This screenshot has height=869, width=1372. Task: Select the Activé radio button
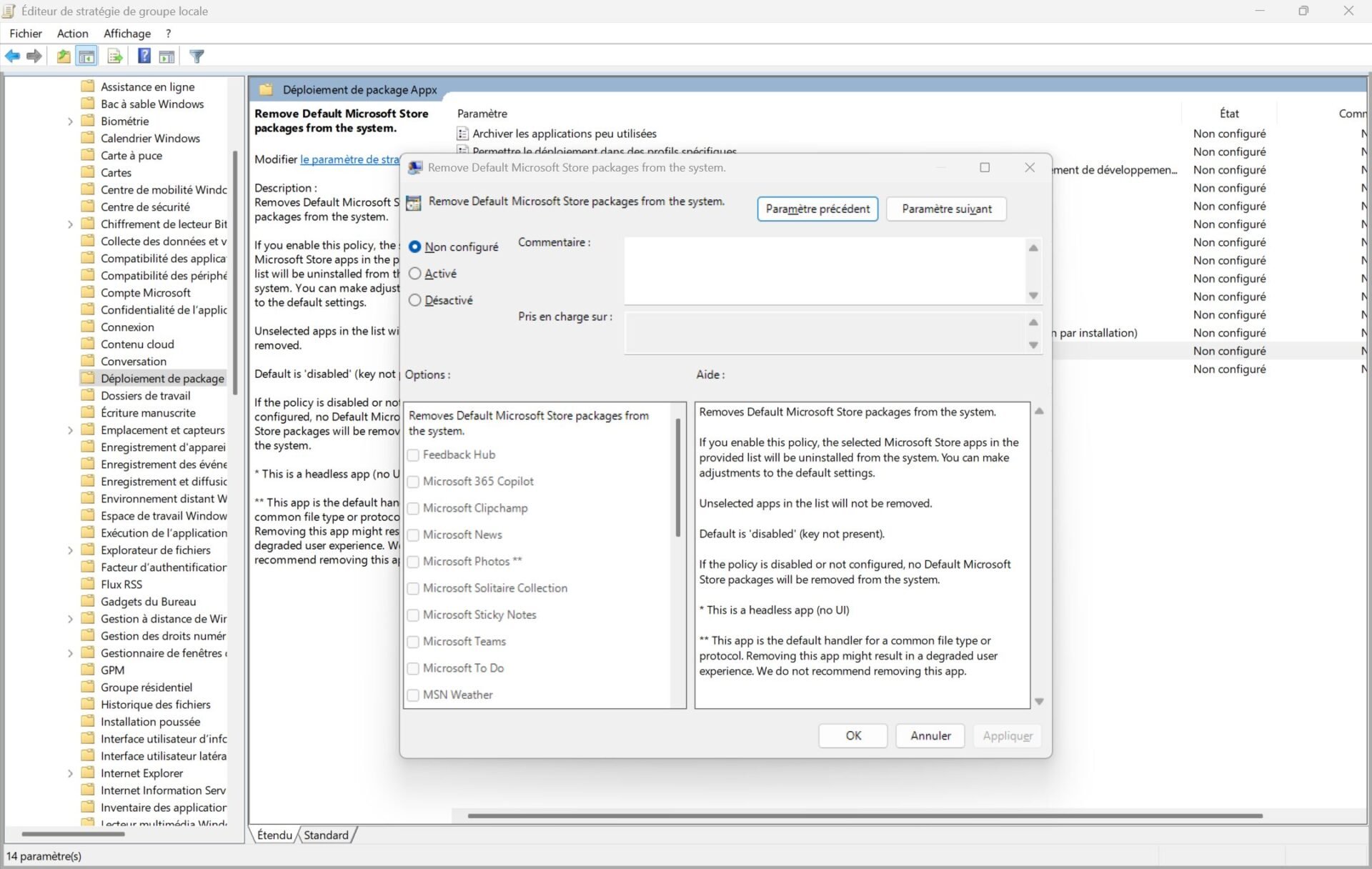click(414, 274)
